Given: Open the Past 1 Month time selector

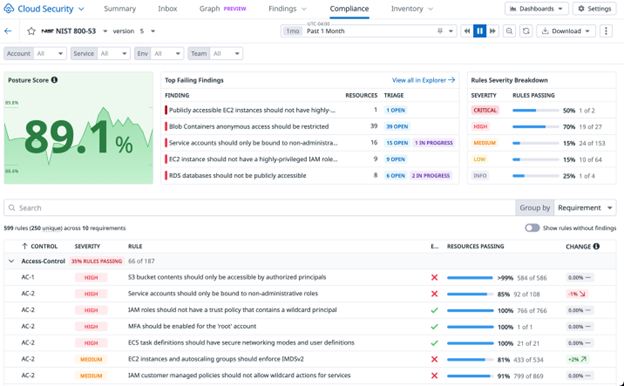Looking at the screenshot, I should click(369, 31).
